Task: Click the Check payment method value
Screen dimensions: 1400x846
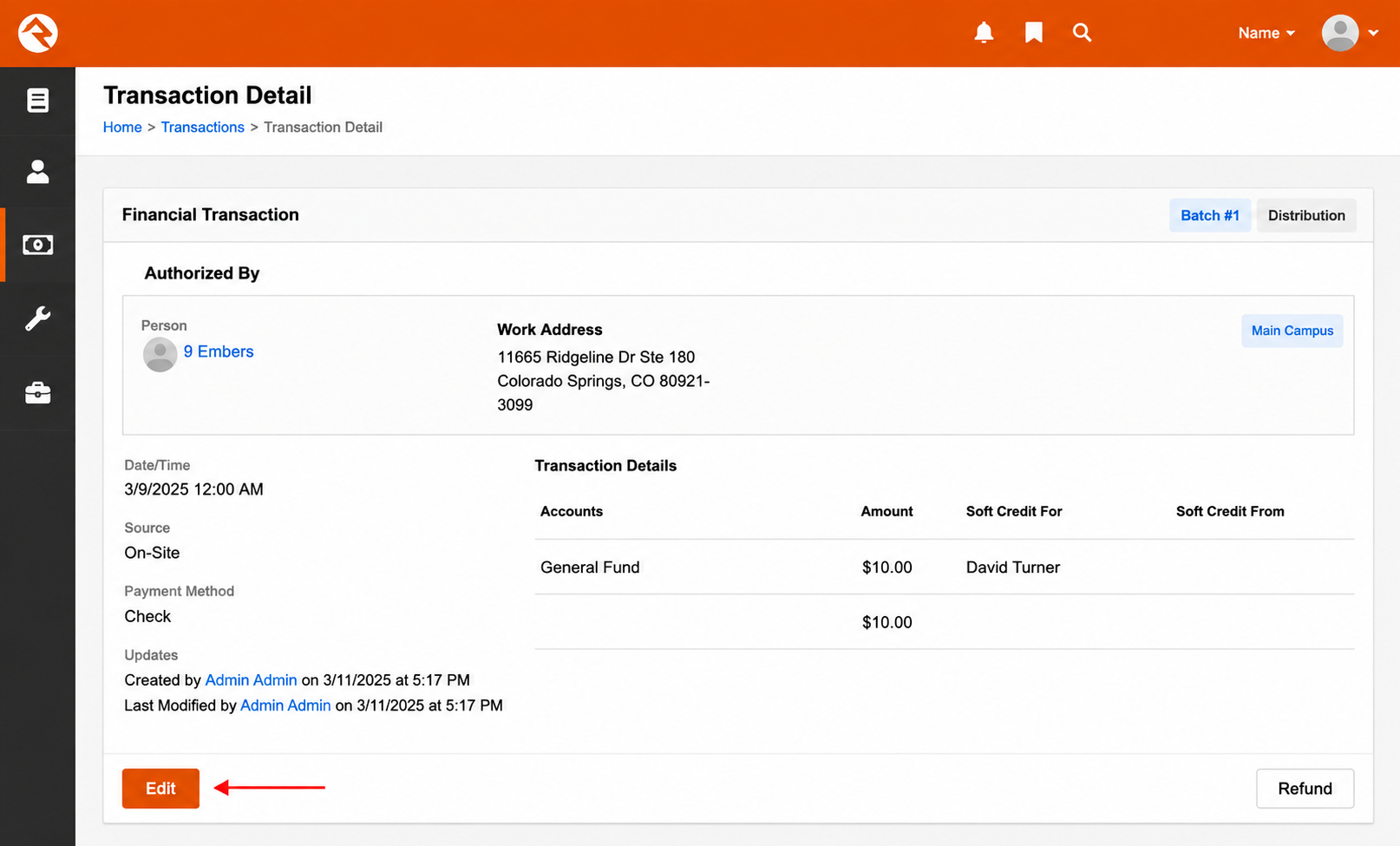Action: 147,616
